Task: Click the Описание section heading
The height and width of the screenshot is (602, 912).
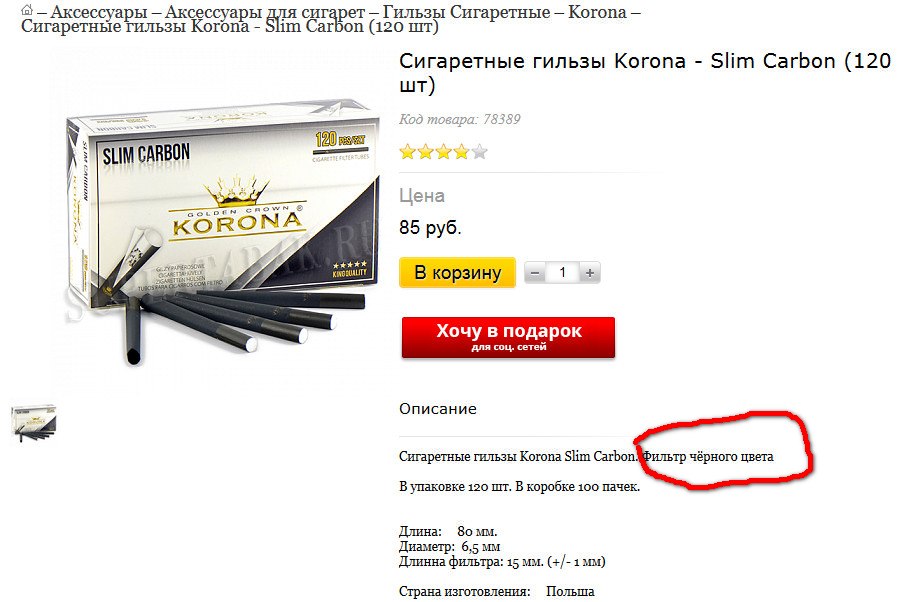Action: pos(437,409)
